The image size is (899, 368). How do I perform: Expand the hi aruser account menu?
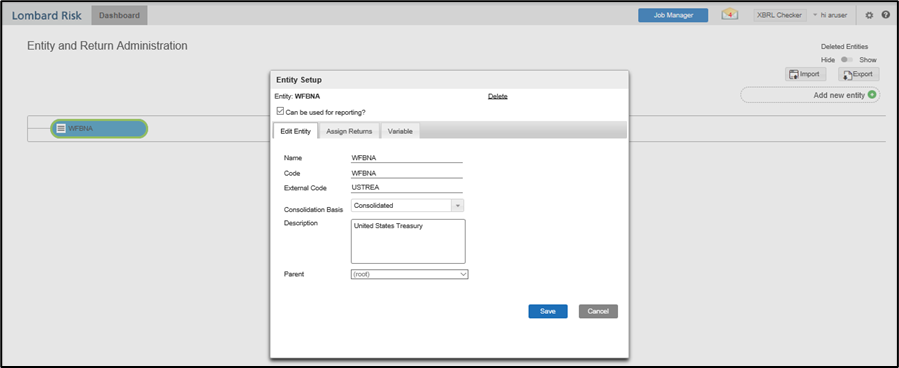[829, 15]
